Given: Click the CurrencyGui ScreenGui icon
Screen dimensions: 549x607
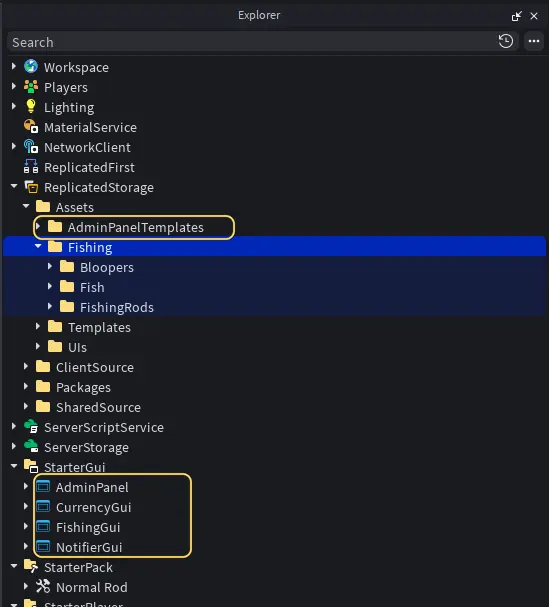Looking at the screenshot, I should tap(43, 507).
